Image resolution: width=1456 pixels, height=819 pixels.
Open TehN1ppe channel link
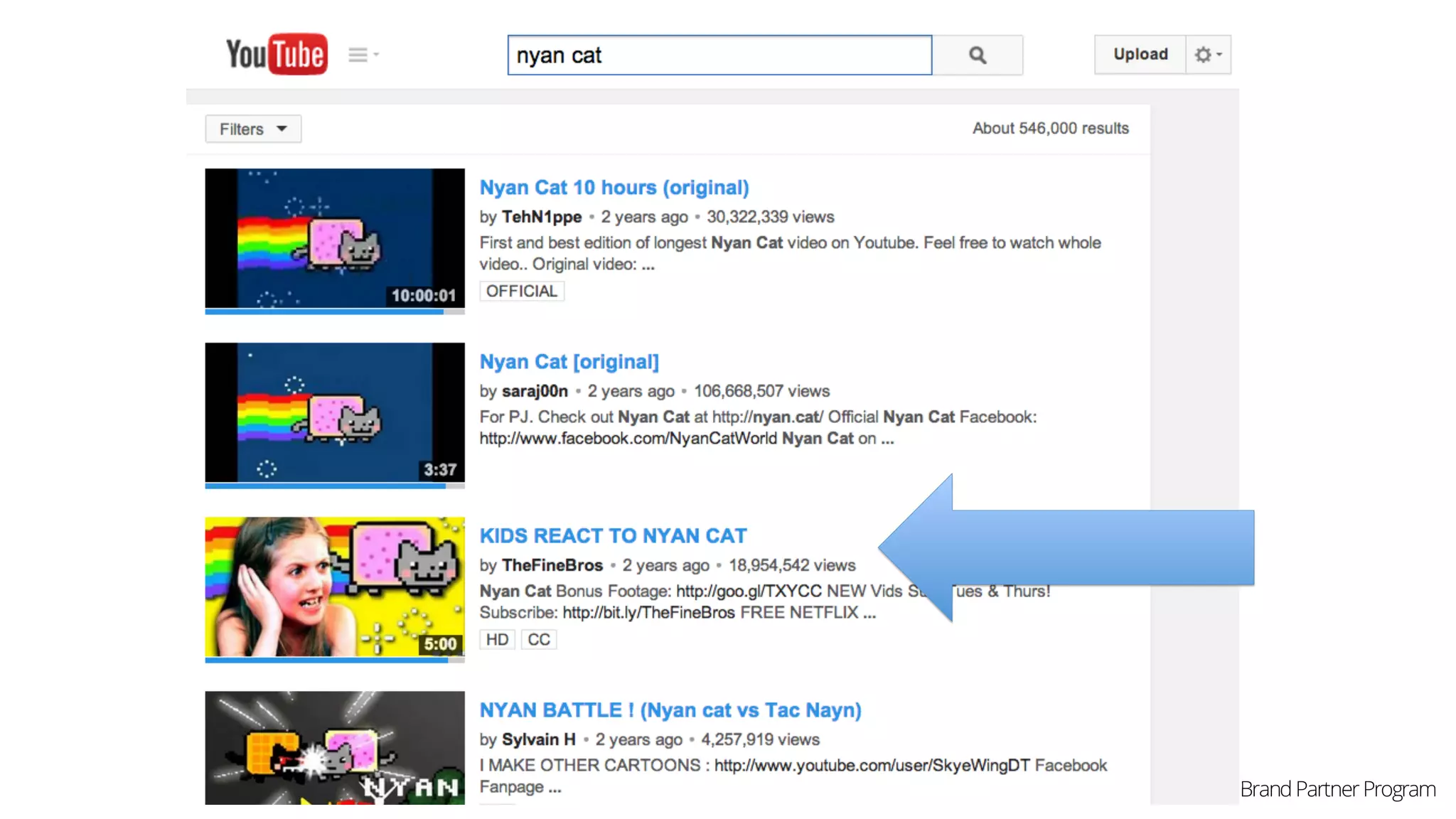coord(541,217)
